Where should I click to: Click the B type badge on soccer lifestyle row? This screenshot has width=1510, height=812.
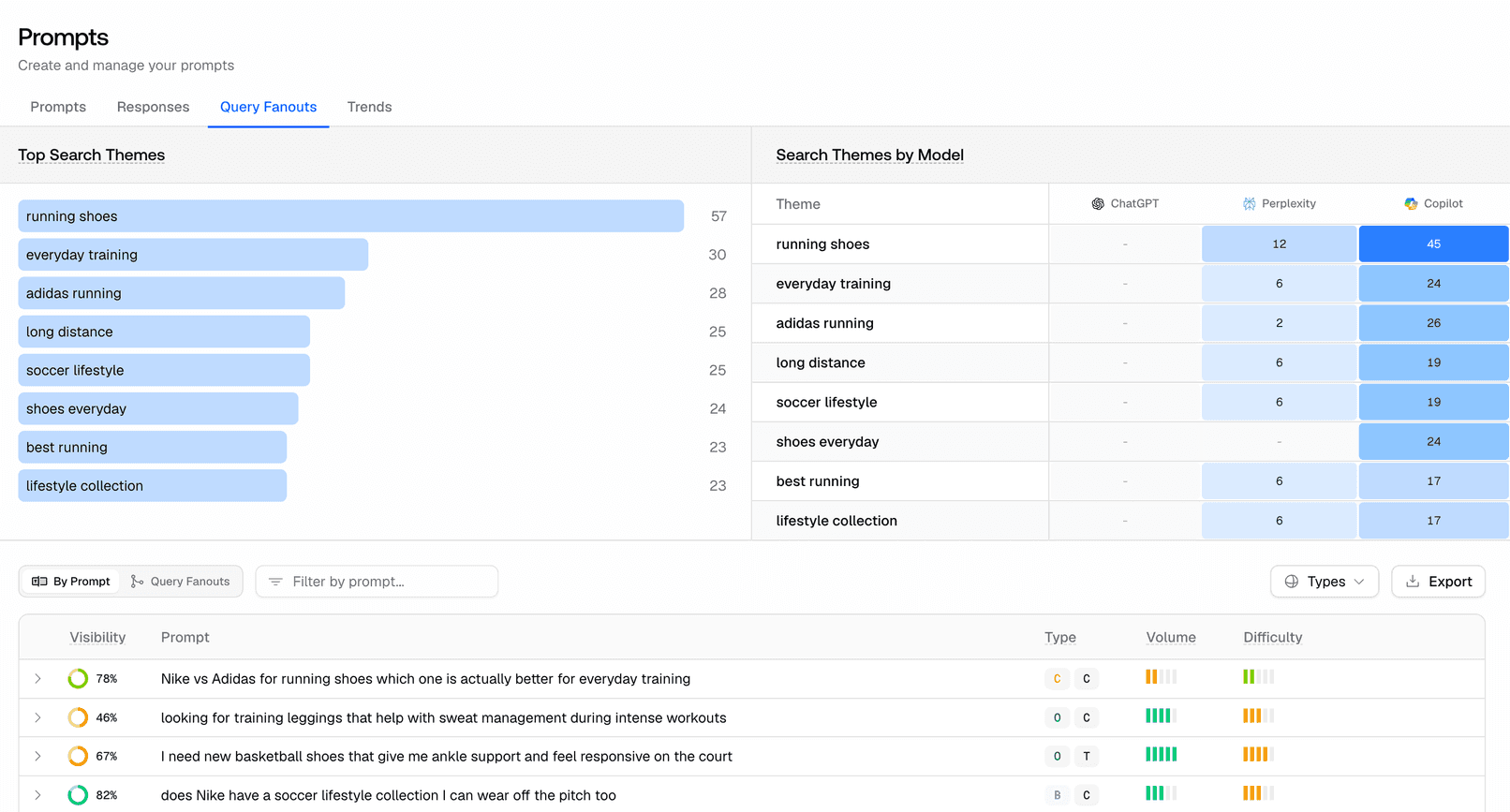tap(1057, 795)
